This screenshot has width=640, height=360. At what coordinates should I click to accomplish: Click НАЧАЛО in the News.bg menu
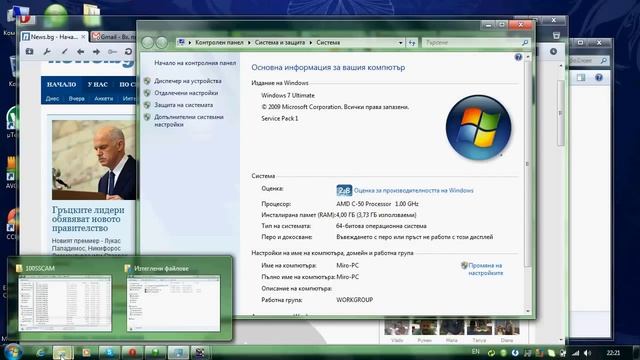[61, 84]
